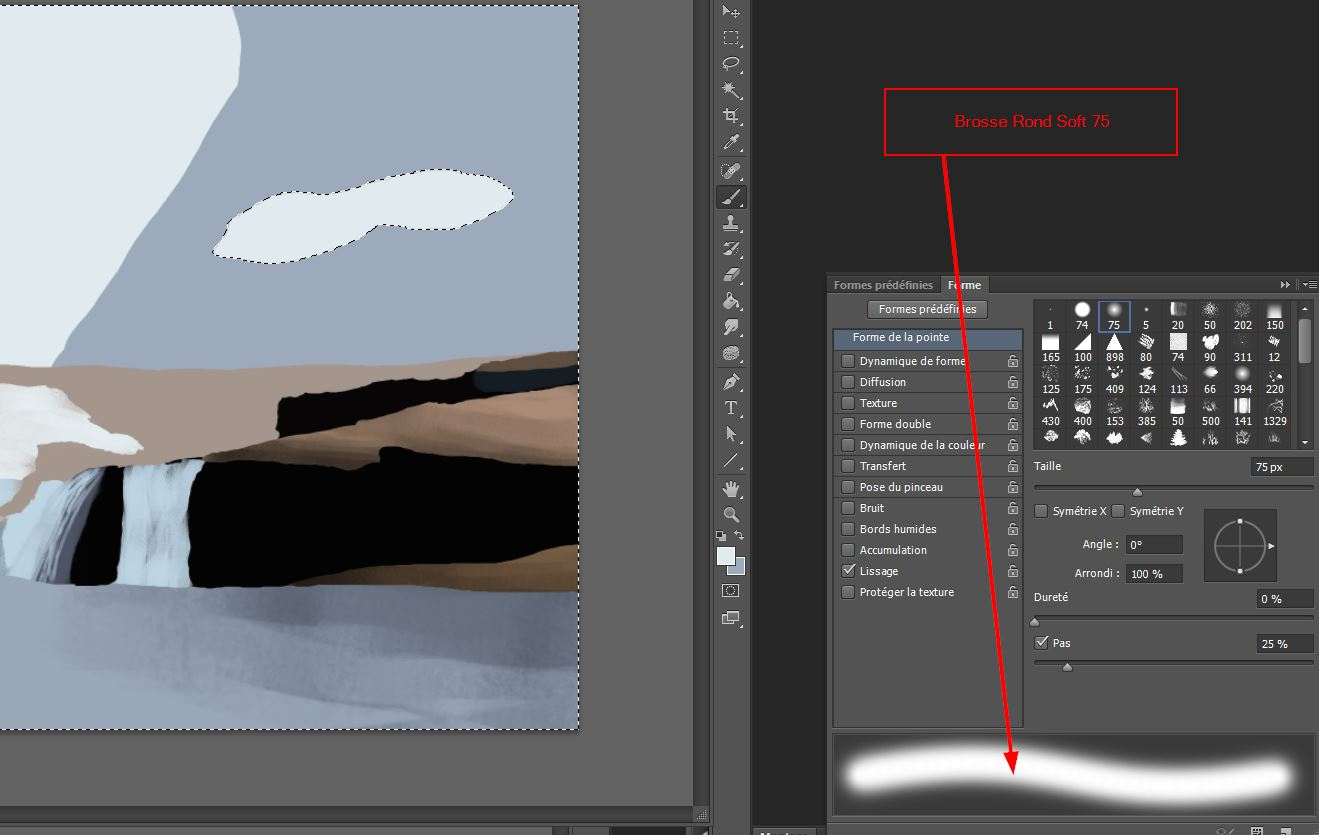Select the Magic Wand tool
1319x835 pixels.
(731, 90)
